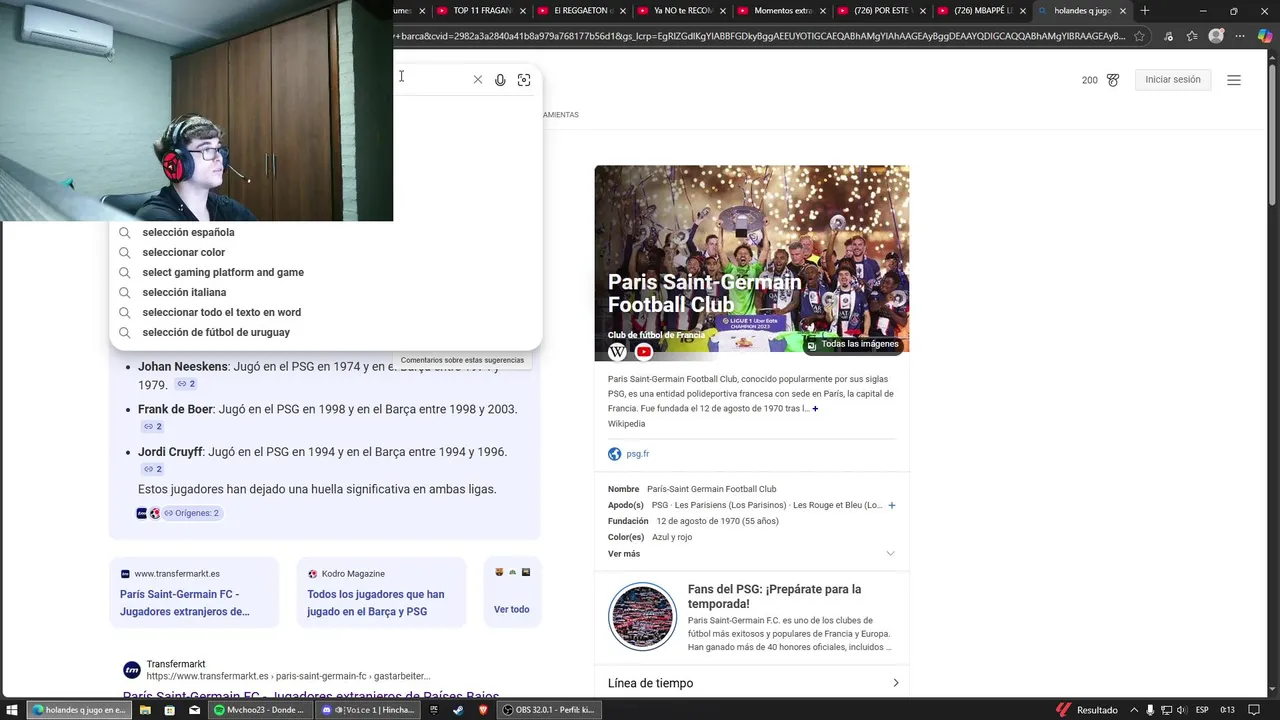
Task: Open the Wikipedia source link under the description
Action: (x=626, y=424)
